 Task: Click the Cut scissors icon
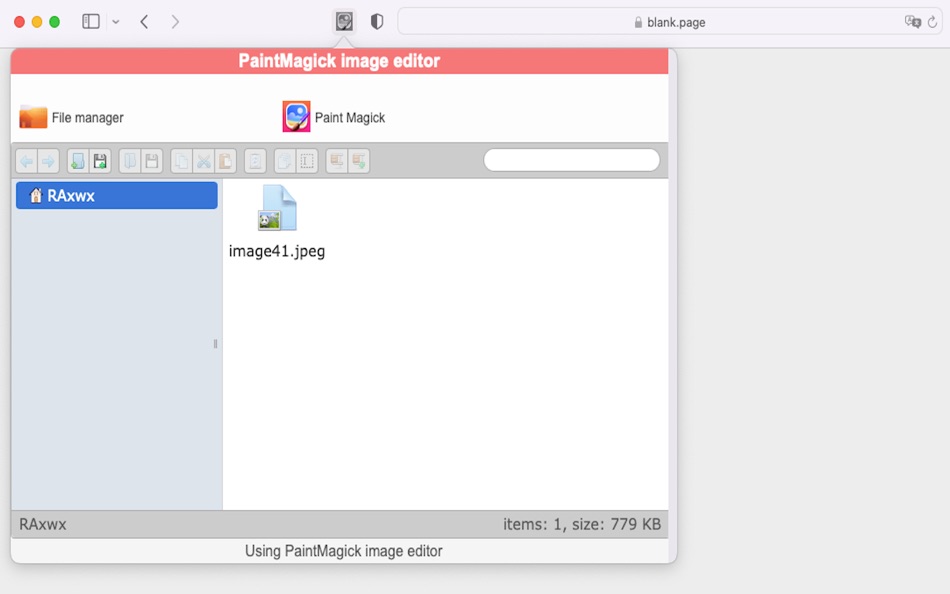pyautogui.click(x=204, y=161)
